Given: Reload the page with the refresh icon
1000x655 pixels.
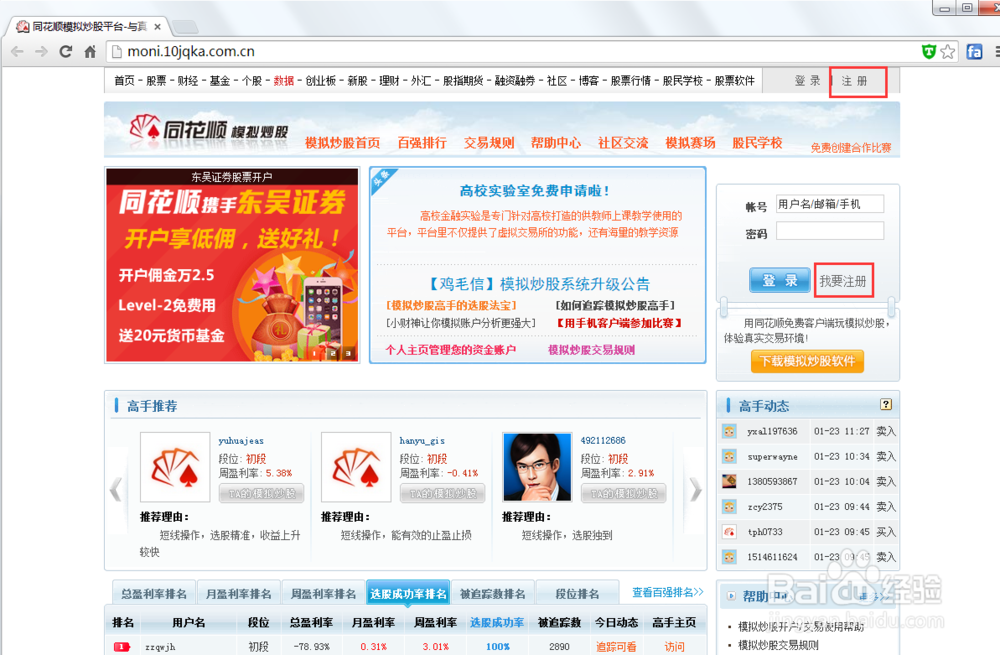Looking at the screenshot, I should click(x=66, y=52).
